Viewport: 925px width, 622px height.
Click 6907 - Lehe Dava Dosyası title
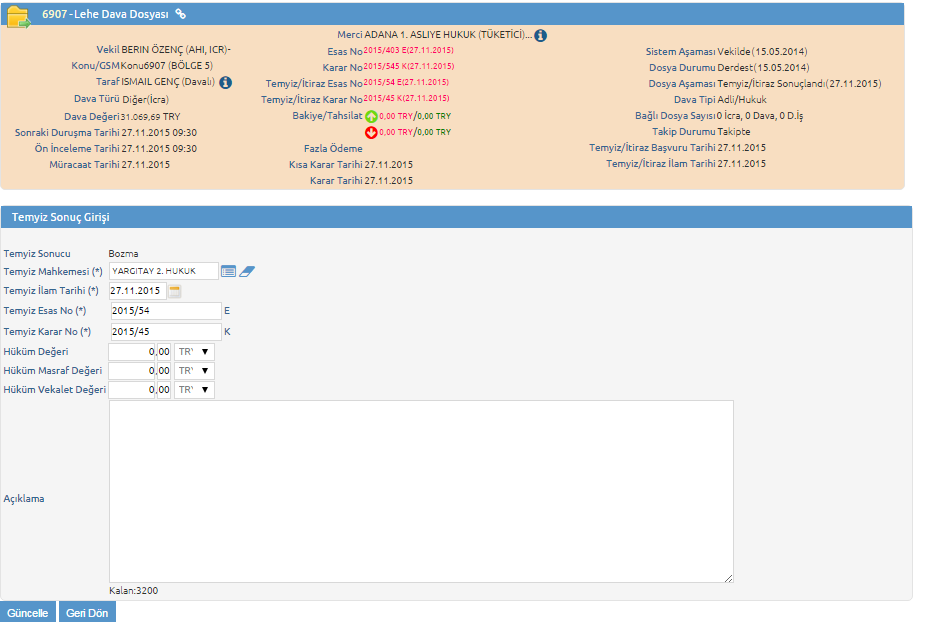pyautogui.click(x=105, y=14)
